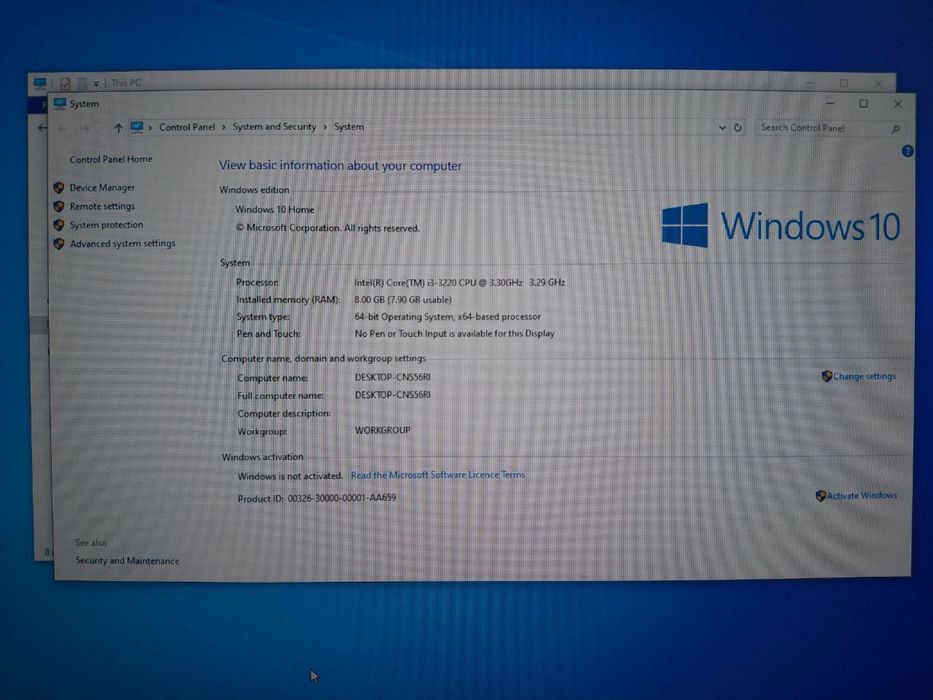Expand chevron after System and Security
The image size is (933, 700).
pos(325,127)
